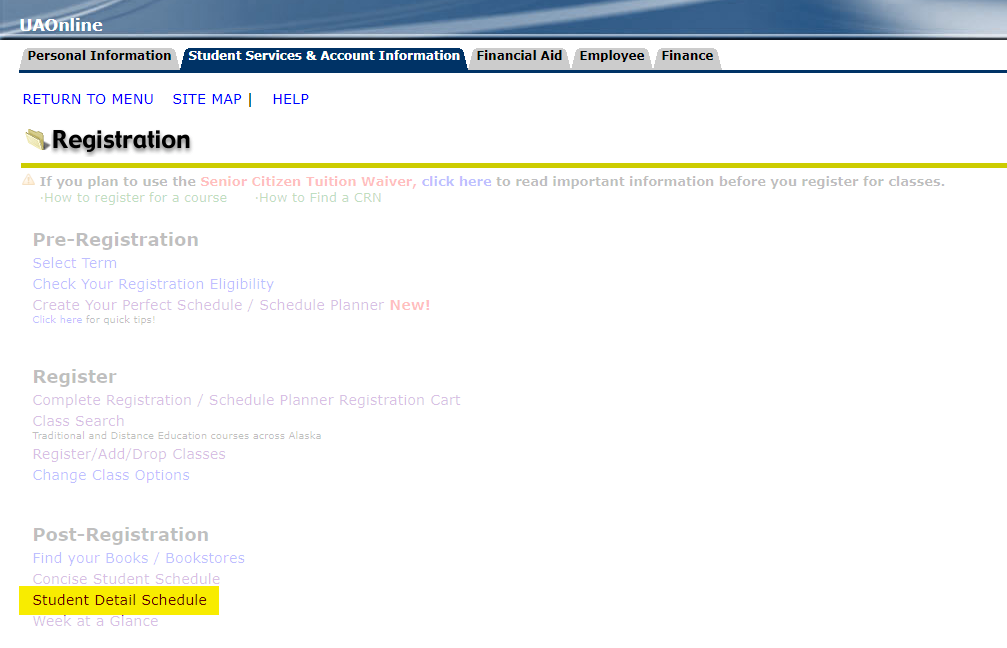Select Change Class Options link

coord(111,475)
